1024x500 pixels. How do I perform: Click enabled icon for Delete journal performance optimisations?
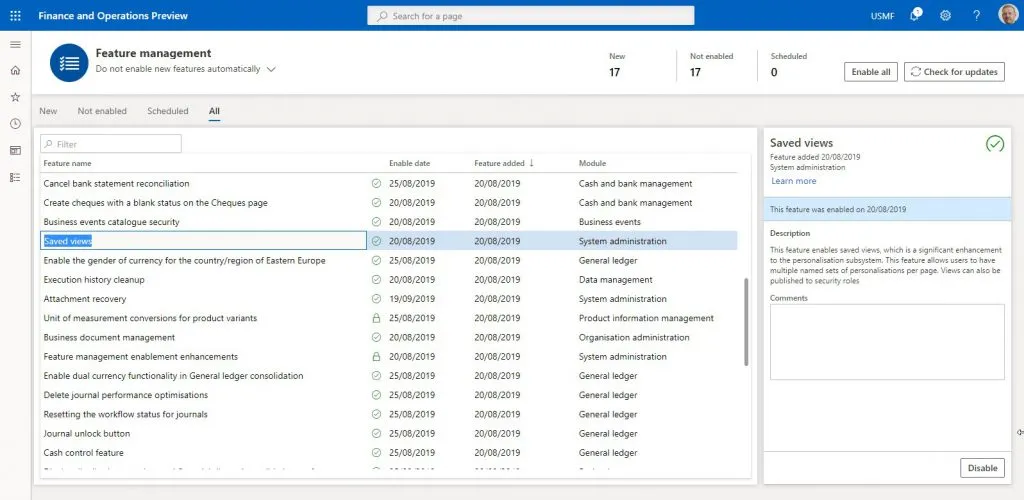point(376,395)
